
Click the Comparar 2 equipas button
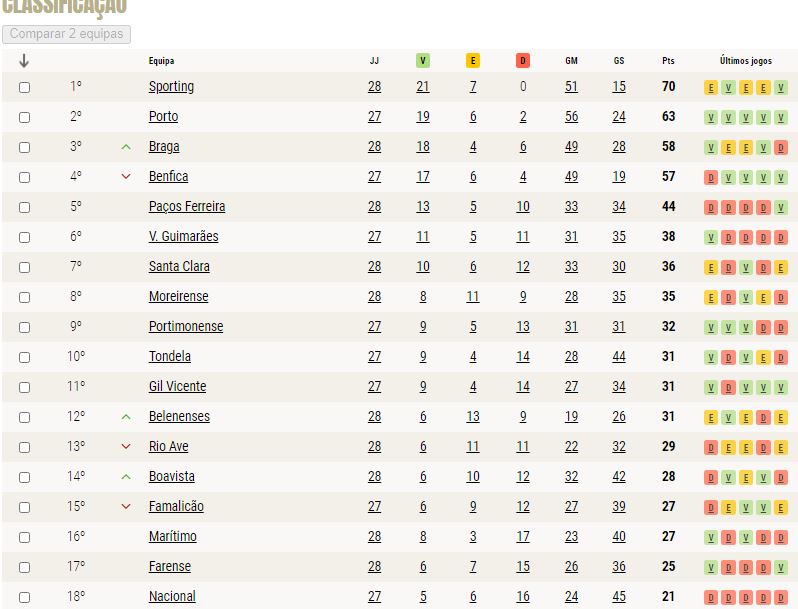[x=66, y=34]
